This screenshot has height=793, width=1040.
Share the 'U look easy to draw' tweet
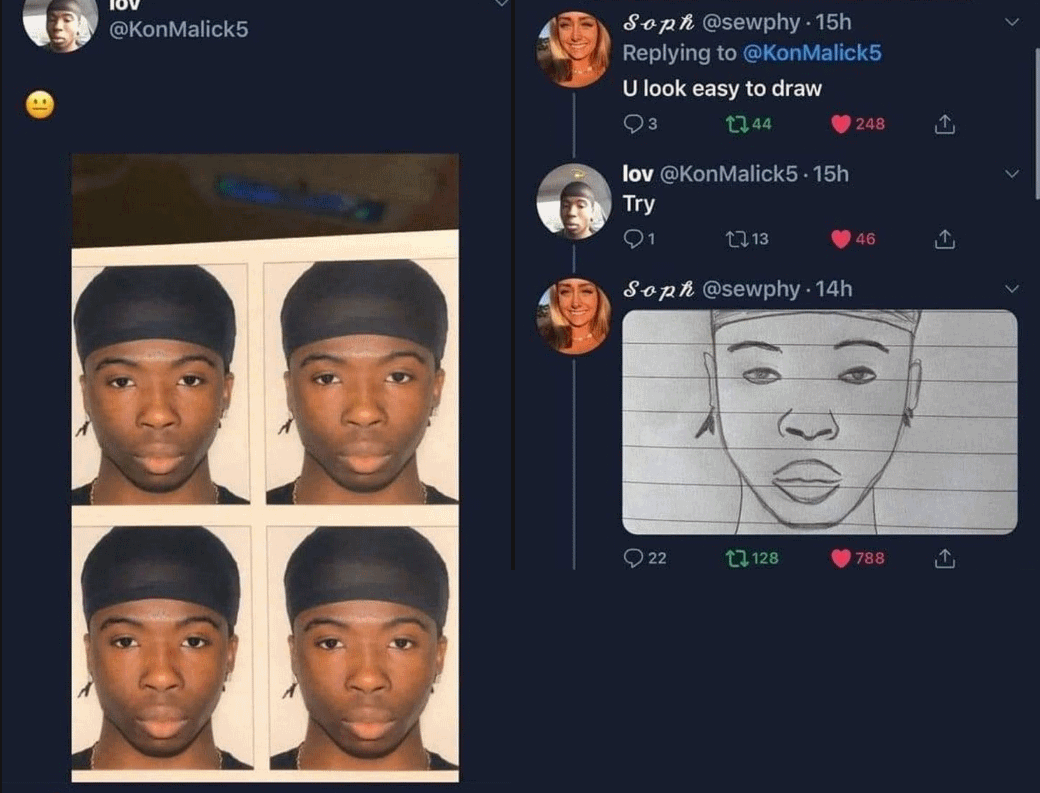(x=945, y=124)
